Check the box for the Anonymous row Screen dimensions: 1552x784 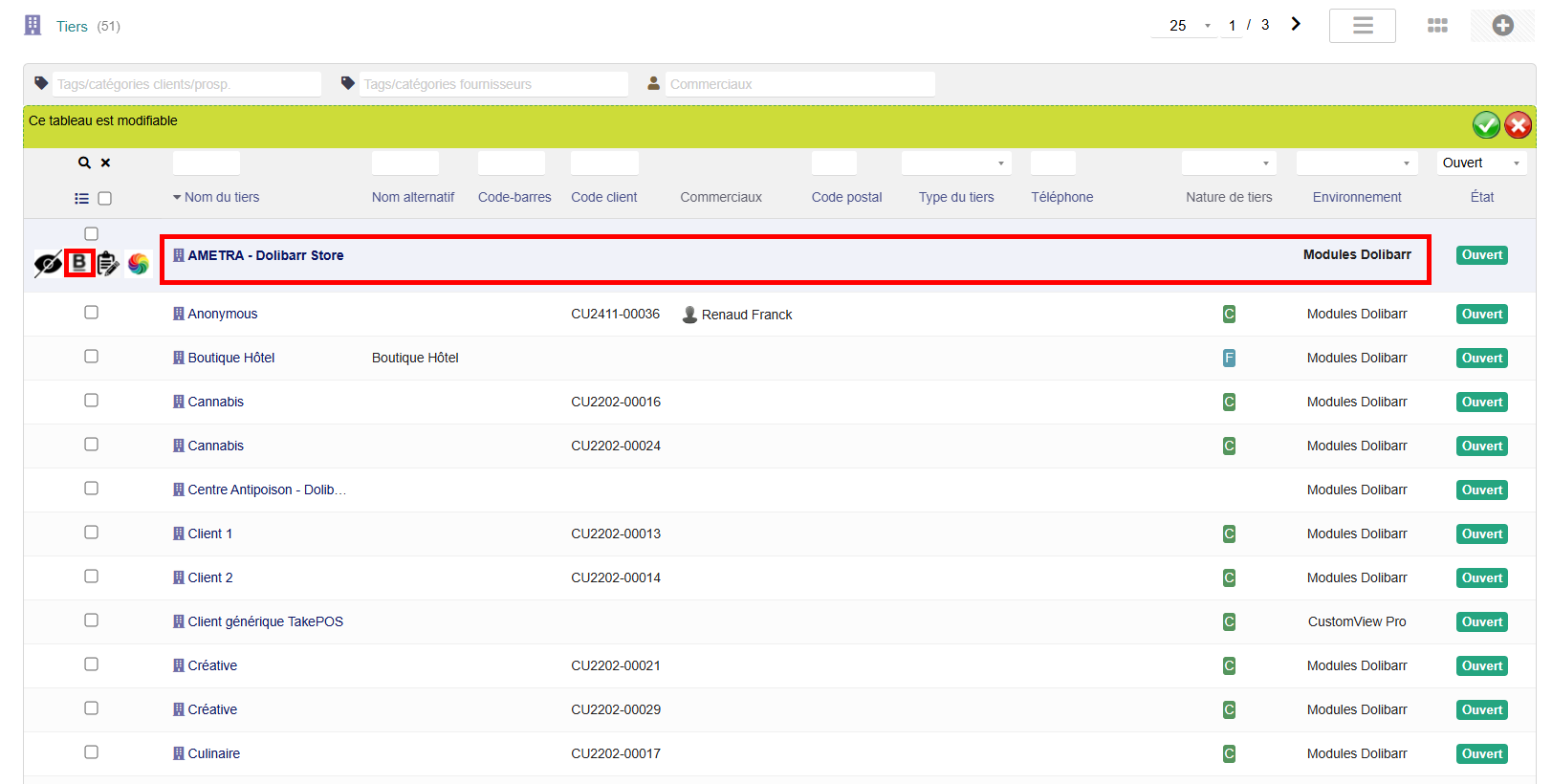coord(92,313)
